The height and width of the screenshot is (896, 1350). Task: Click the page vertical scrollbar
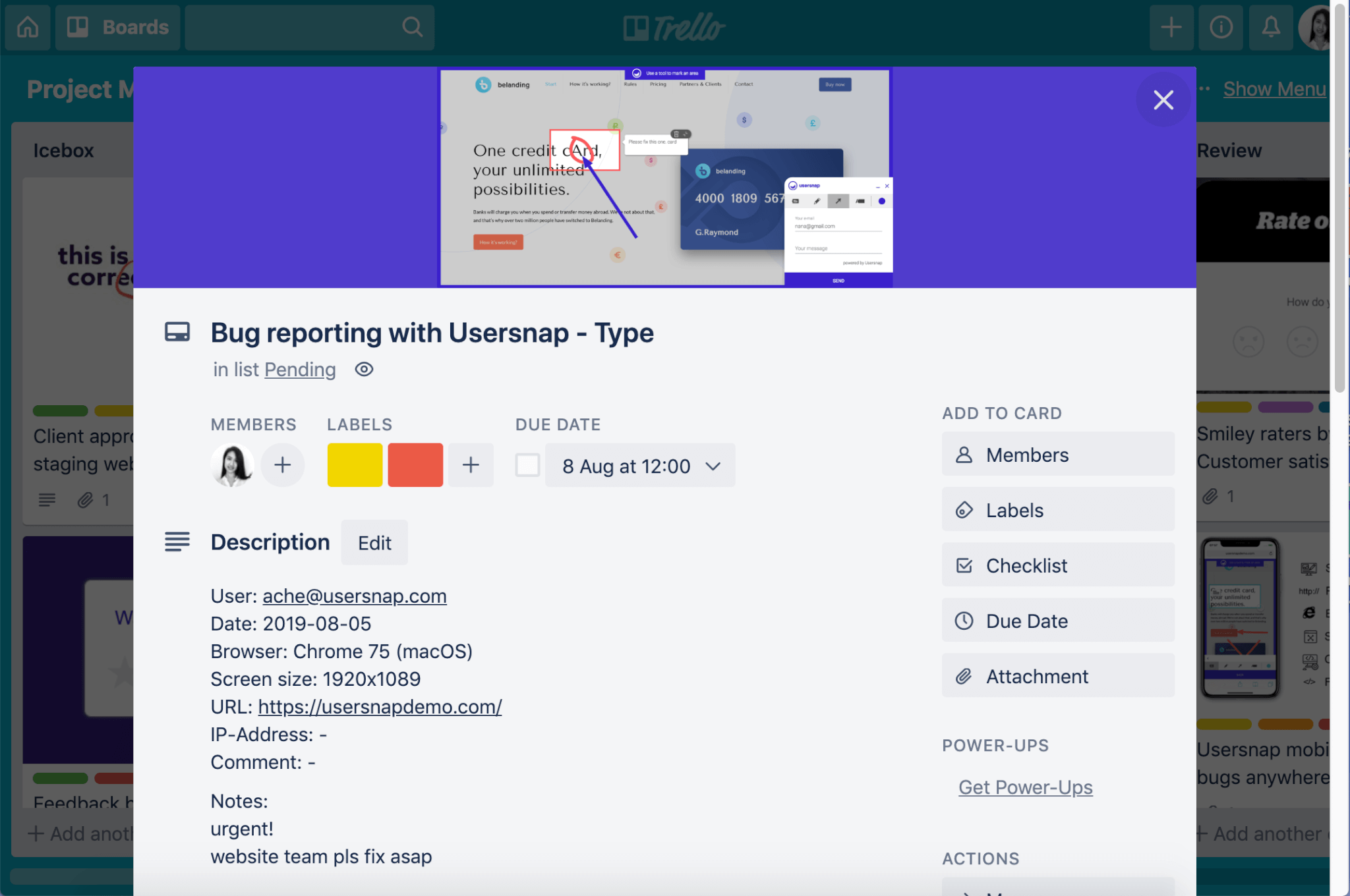1340,198
